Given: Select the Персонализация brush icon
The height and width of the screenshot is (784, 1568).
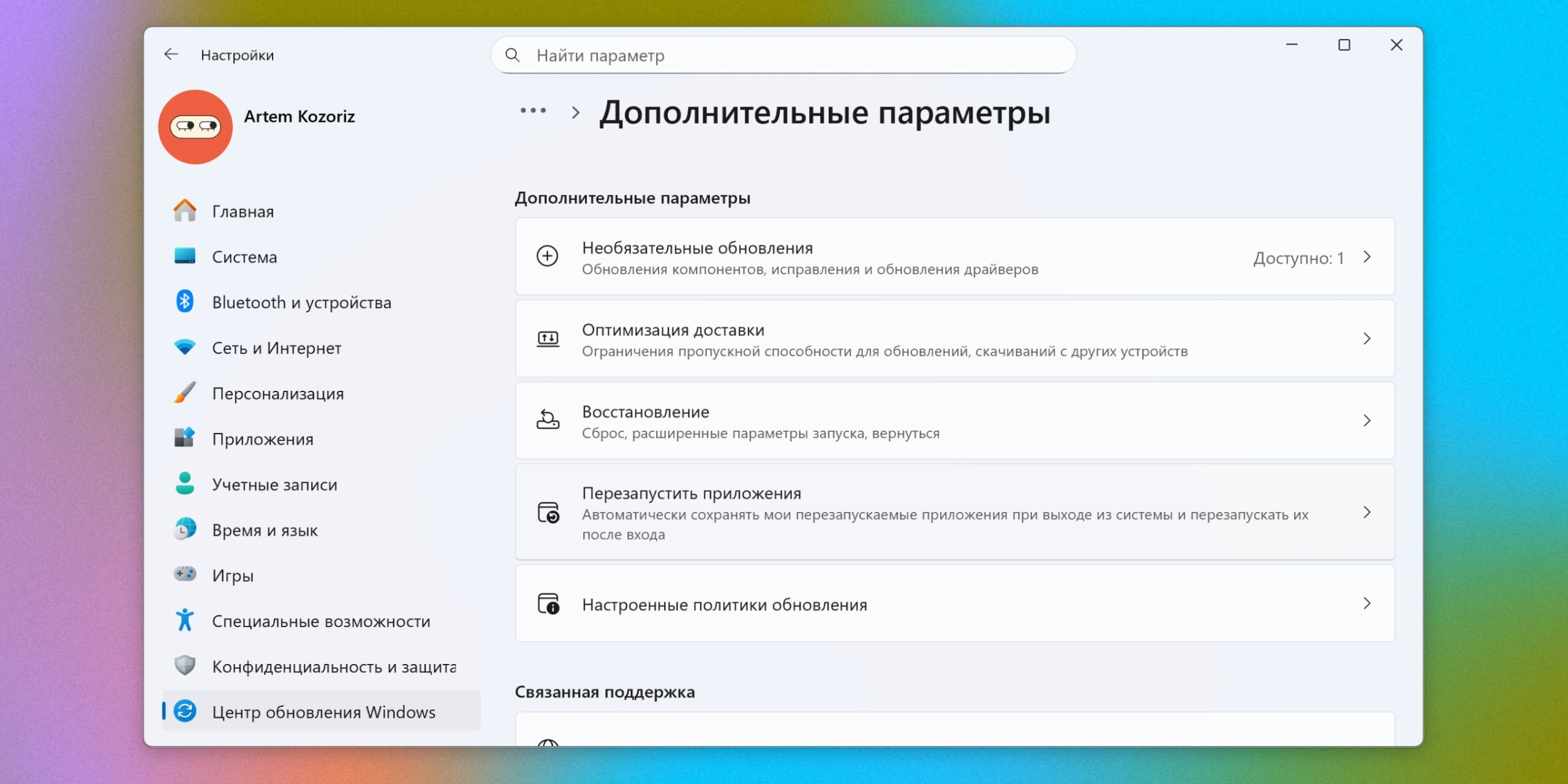Looking at the screenshot, I should click(x=185, y=393).
